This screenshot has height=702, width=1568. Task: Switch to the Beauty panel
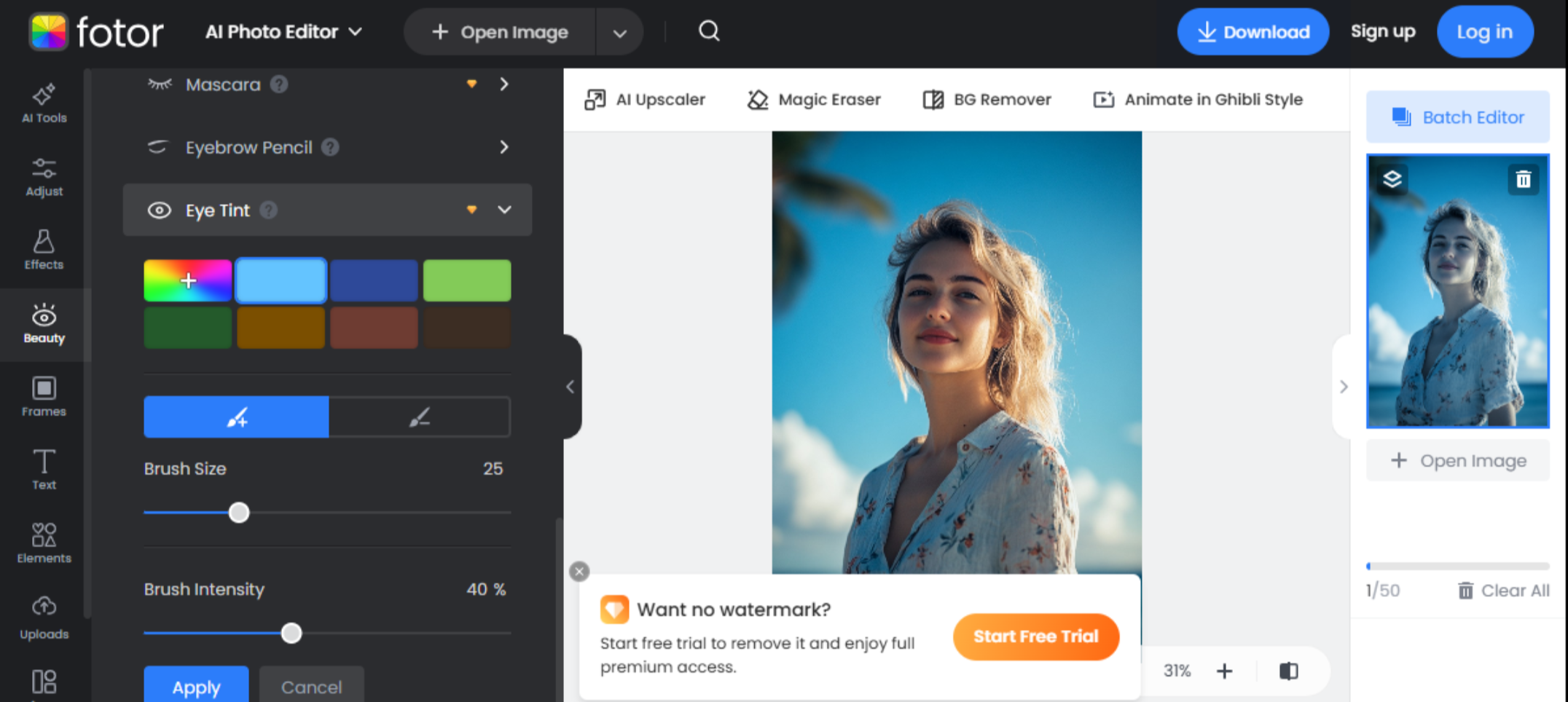tap(44, 324)
